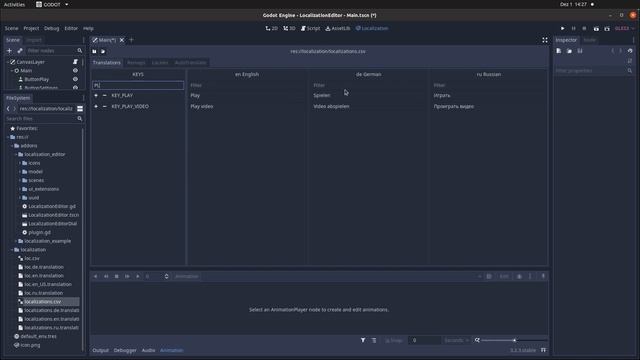This screenshot has height=360, width=640.
Task: Toggle visibility of ButtonSettings node
Action: (x=75, y=87)
